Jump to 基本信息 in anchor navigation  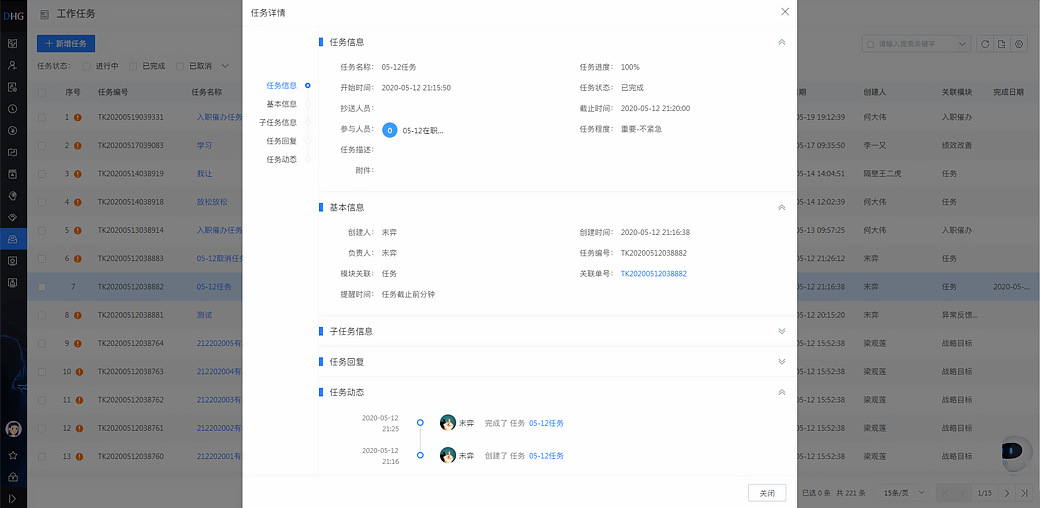click(x=281, y=104)
